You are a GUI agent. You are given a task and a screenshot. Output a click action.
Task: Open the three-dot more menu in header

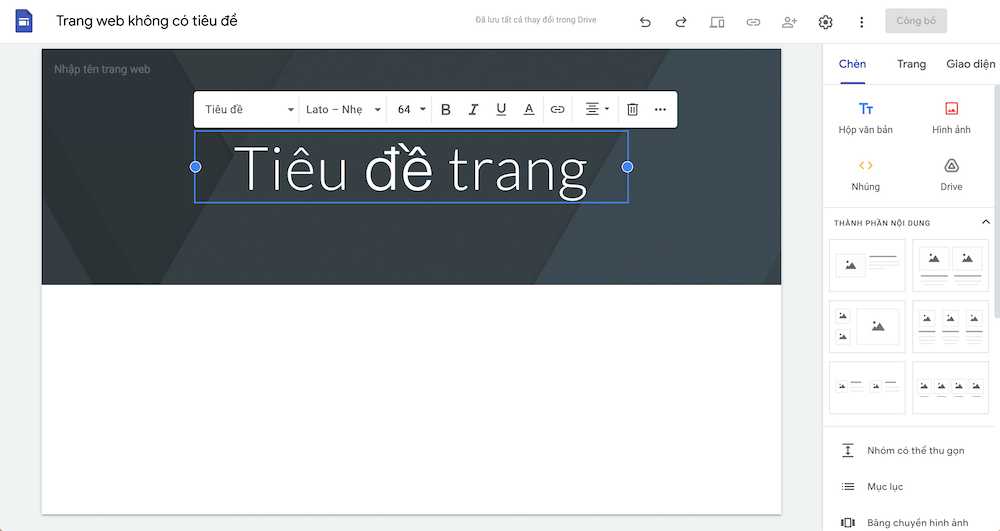click(x=862, y=22)
